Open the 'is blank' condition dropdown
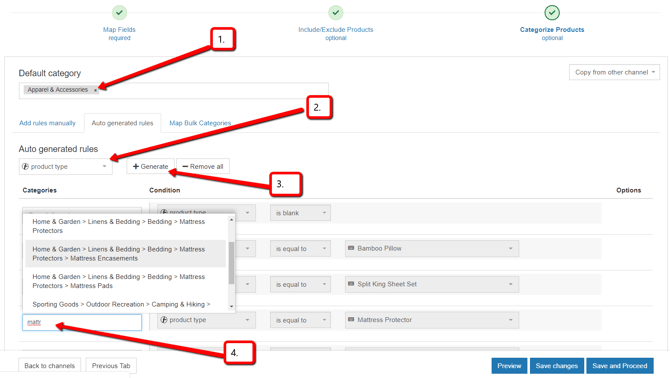 pyautogui.click(x=300, y=213)
